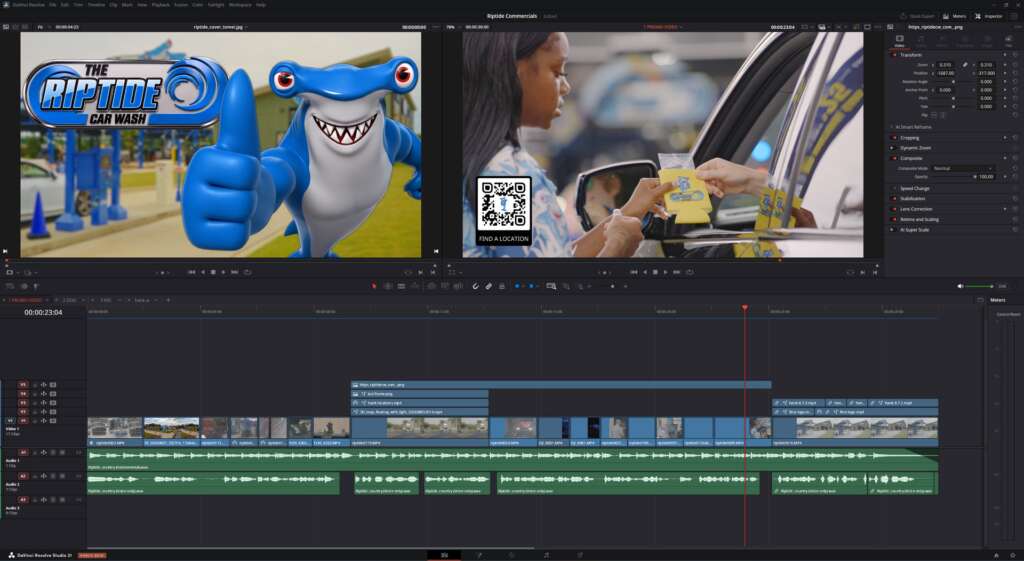Image resolution: width=1024 pixels, height=561 pixels.
Task: Open the project manager home icon
Action: pos(997,555)
